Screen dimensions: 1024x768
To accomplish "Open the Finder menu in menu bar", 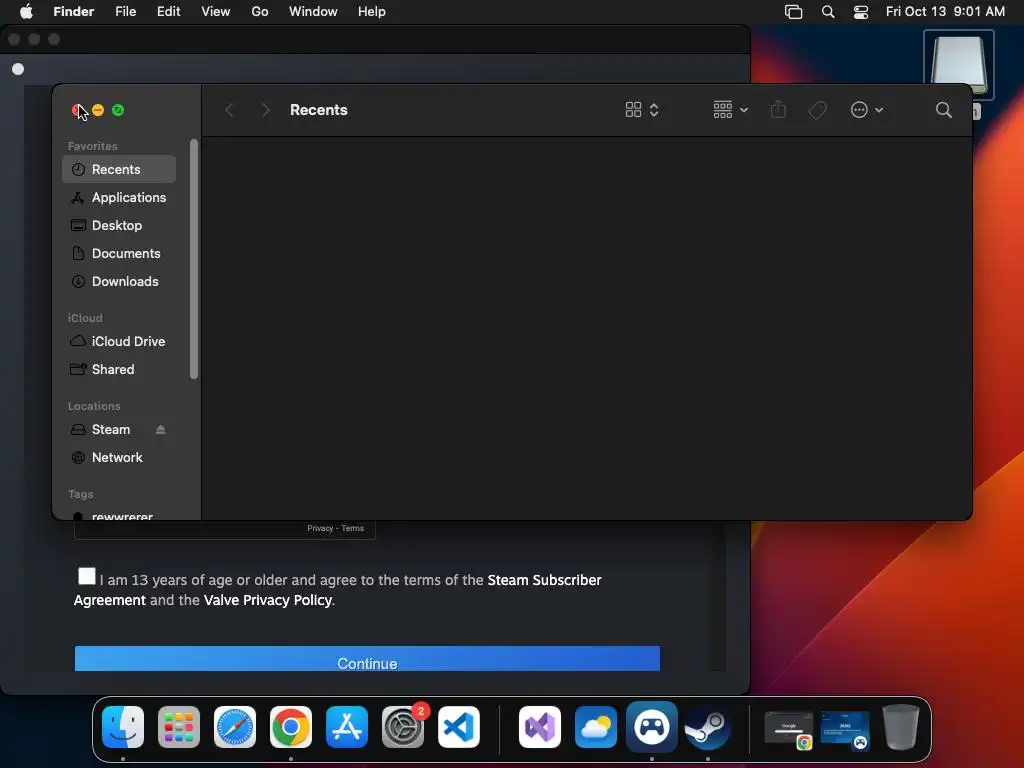I will [74, 12].
